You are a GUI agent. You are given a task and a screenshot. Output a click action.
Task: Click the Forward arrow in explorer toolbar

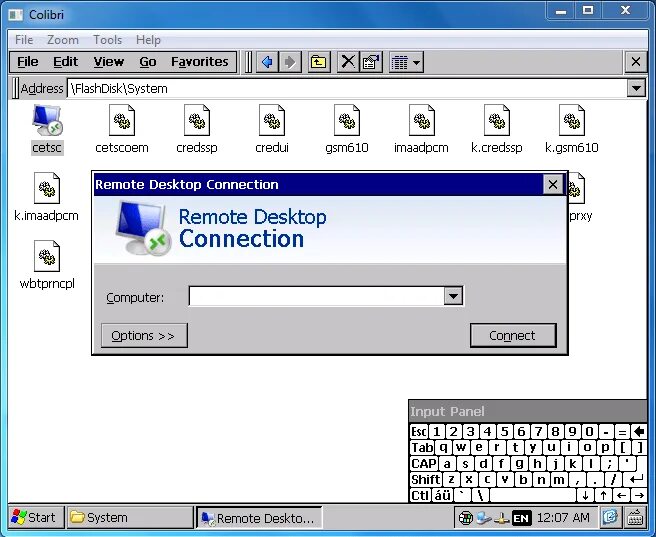(x=290, y=62)
